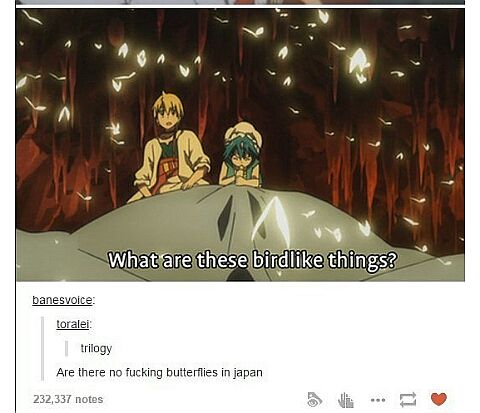Click the partial image strip above the screenshot

click(240, 2)
